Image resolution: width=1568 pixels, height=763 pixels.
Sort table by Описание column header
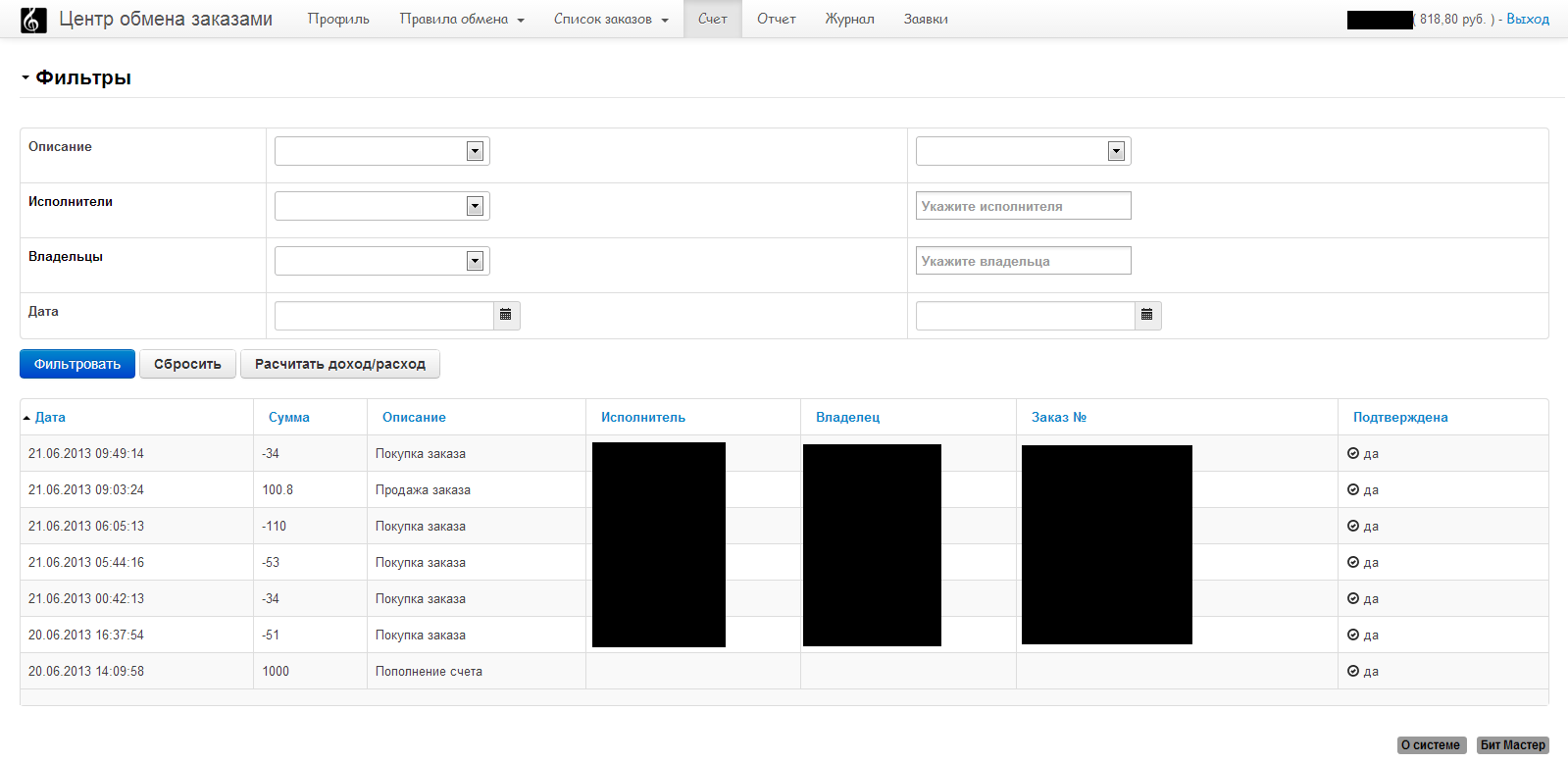tap(414, 417)
